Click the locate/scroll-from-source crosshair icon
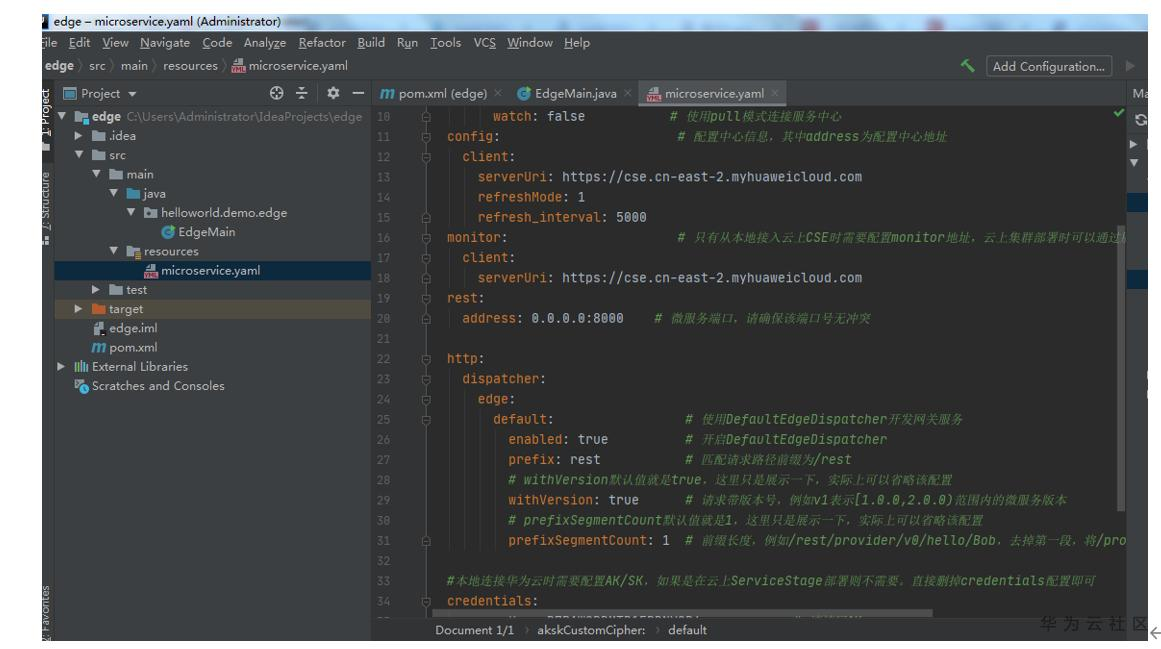 (278, 93)
